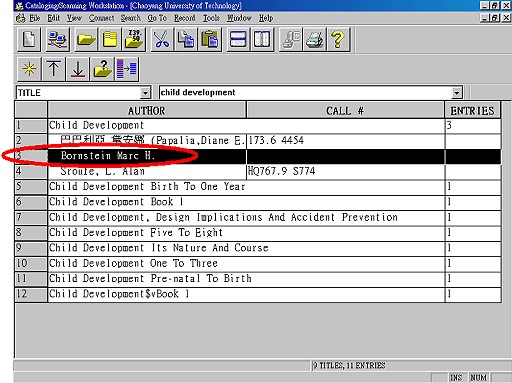Open the Connect menu

[101, 18]
